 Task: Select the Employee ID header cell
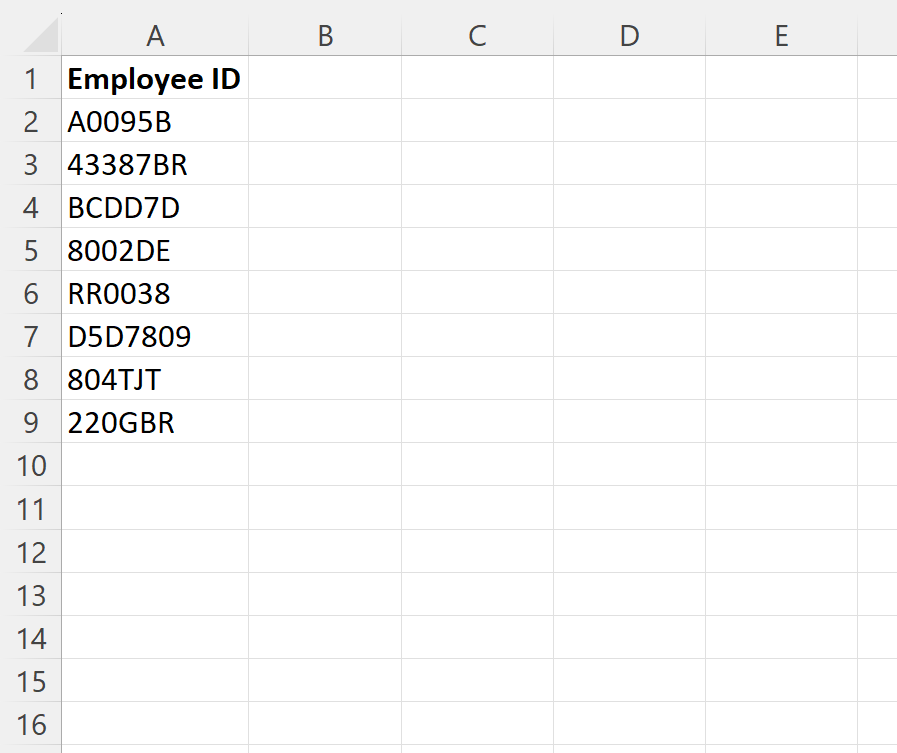(x=155, y=78)
